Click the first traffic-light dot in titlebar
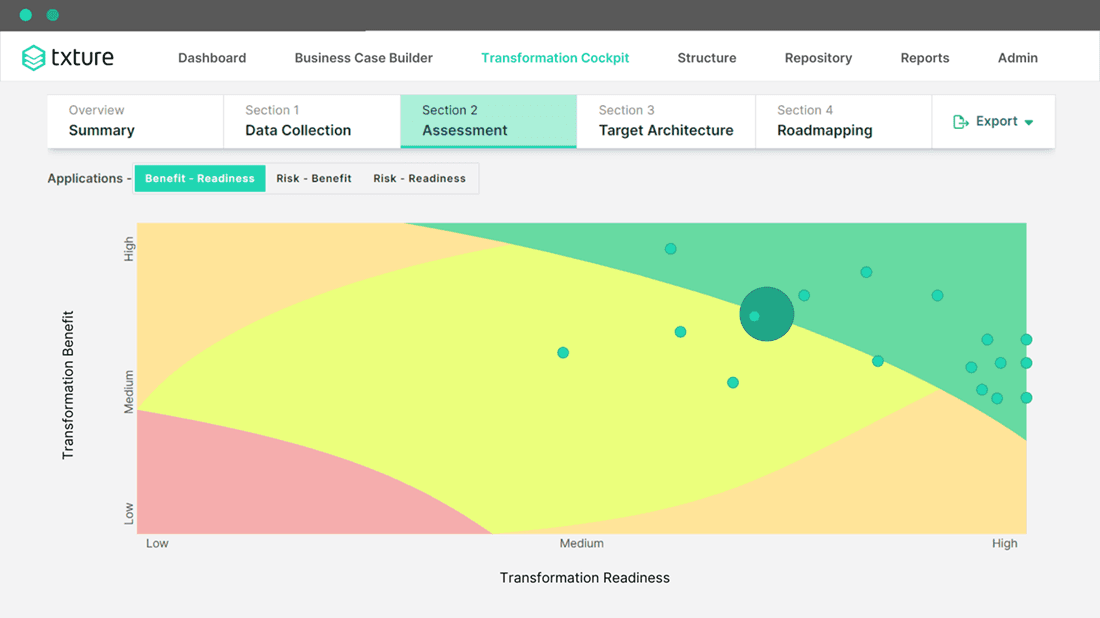Image resolution: width=1100 pixels, height=618 pixels. point(25,15)
